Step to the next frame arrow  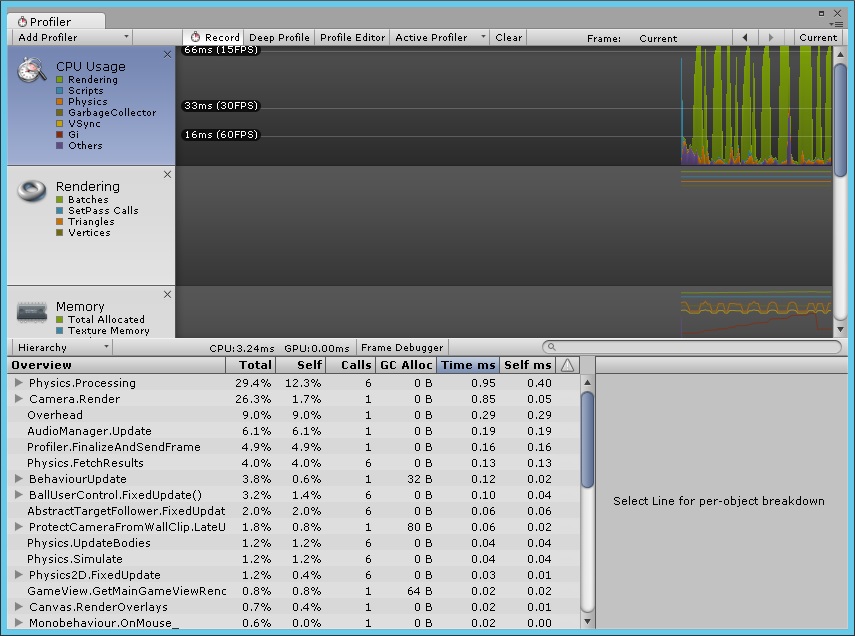pyautogui.click(x=770, y=38)
